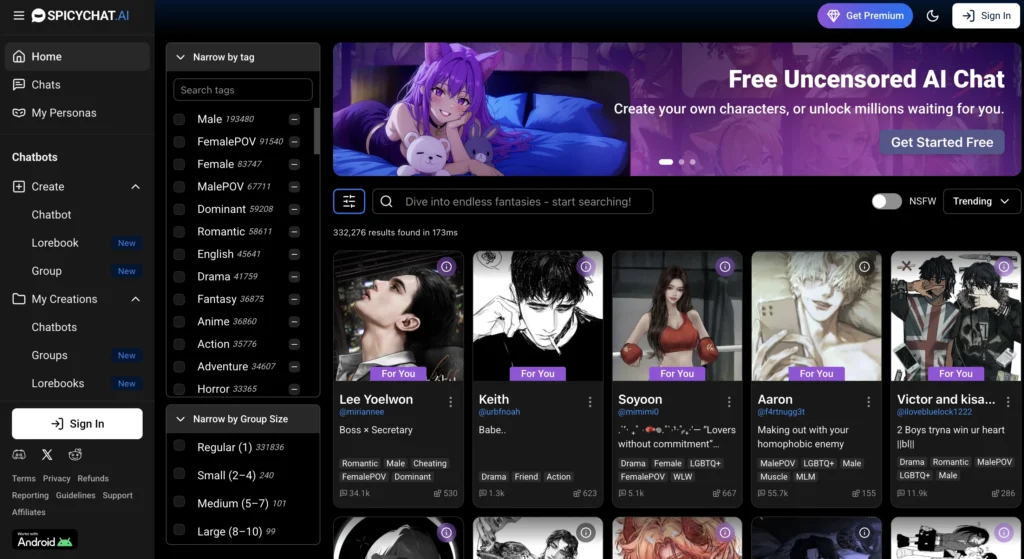Collapse the Narrow by tag section
Image resolution: width=1024 pixels, height=559 pixels.
point(180,57)
